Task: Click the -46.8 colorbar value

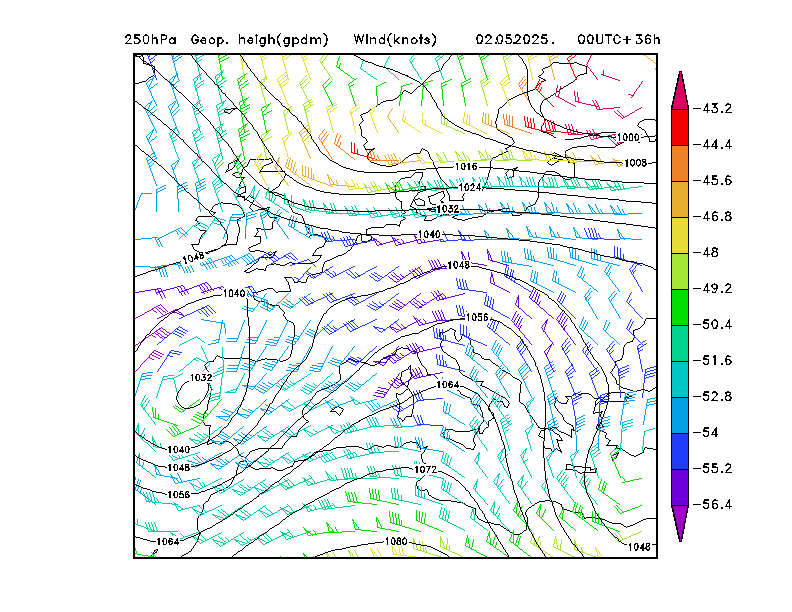Action: 714,216
